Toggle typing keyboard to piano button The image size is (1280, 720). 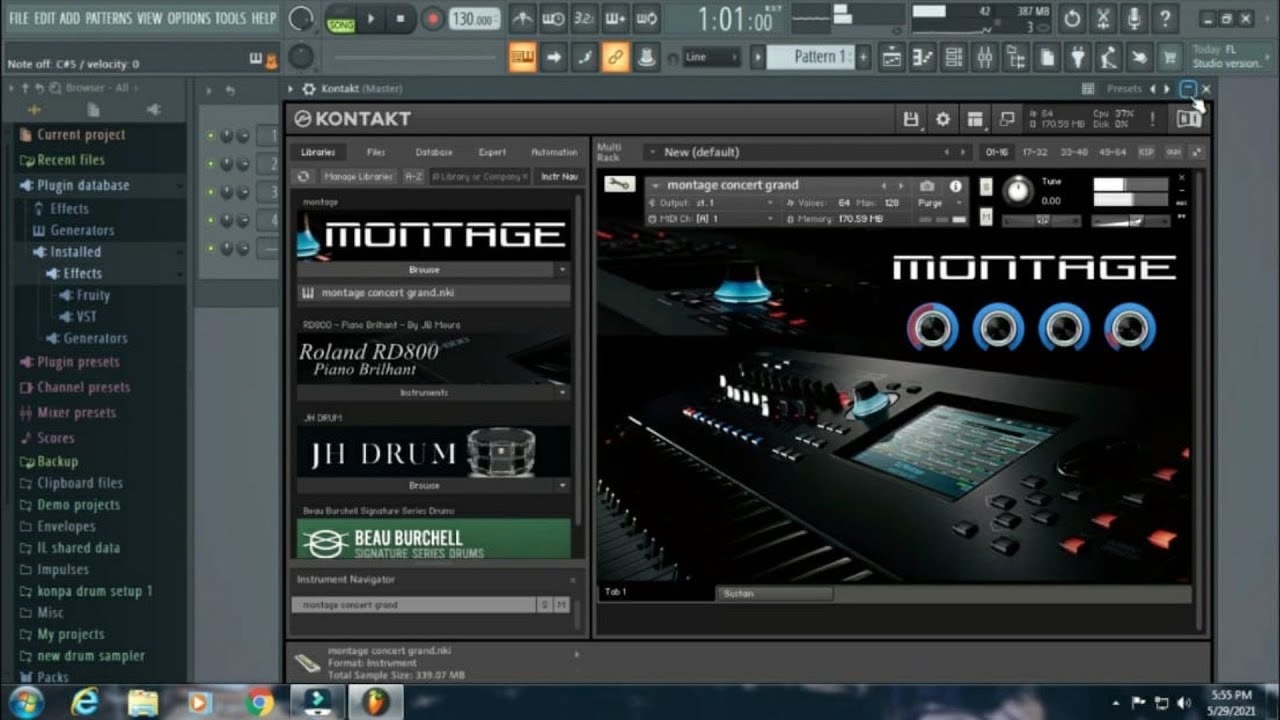pyautogui.click(x=522, y=57)
